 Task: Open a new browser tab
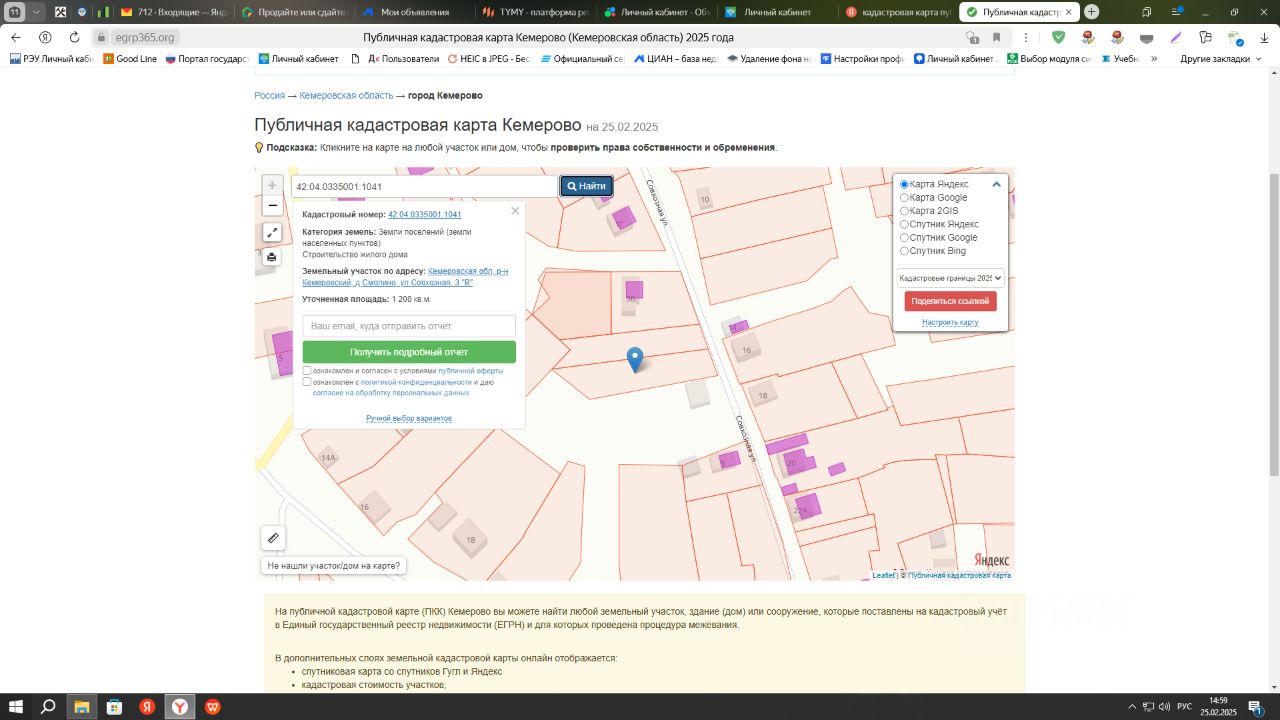(x=1091, y=12)
